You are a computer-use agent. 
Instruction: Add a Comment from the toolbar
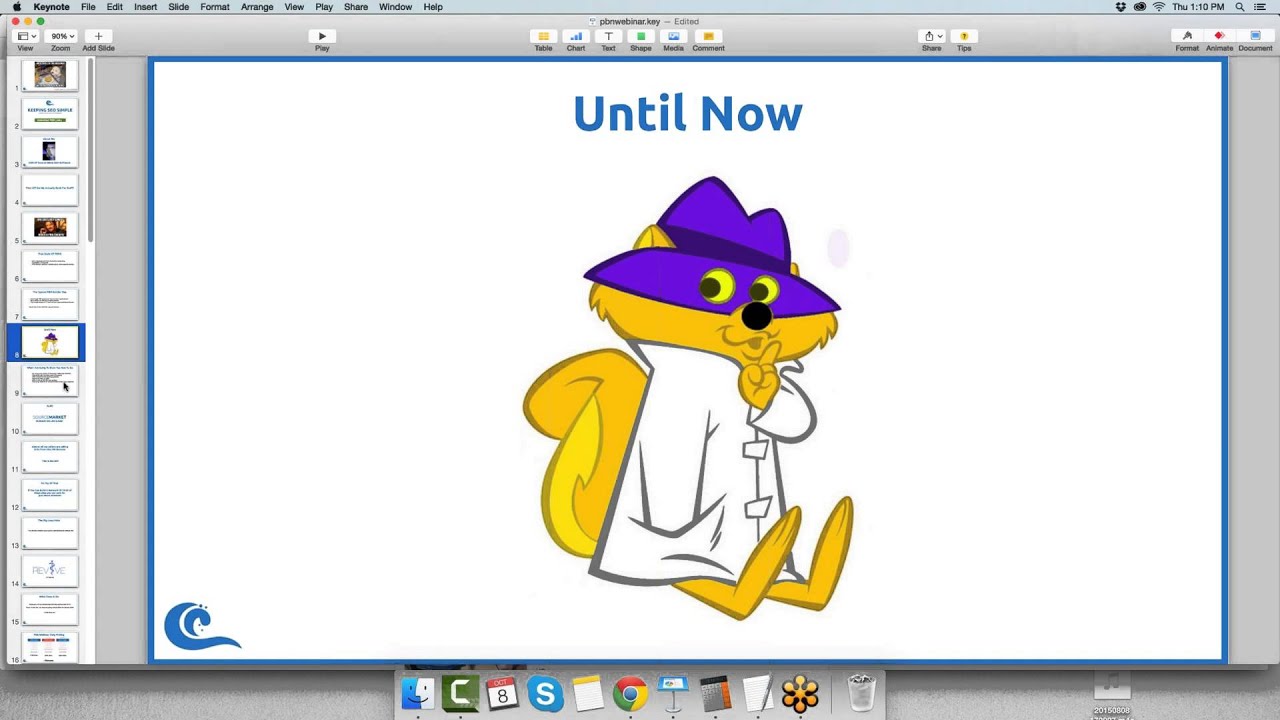708,36
